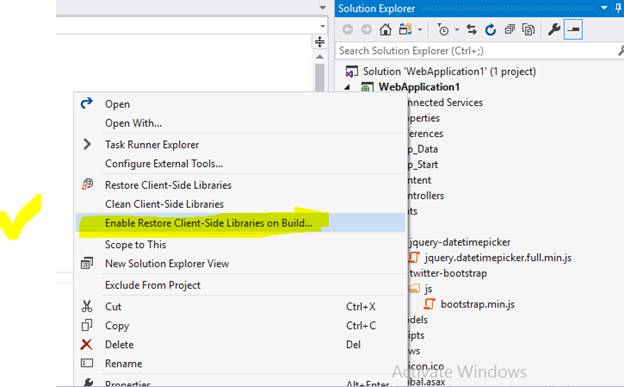Screen dimensions: 624x387
Task: Click the red X Delete icon
Action: 86,344
